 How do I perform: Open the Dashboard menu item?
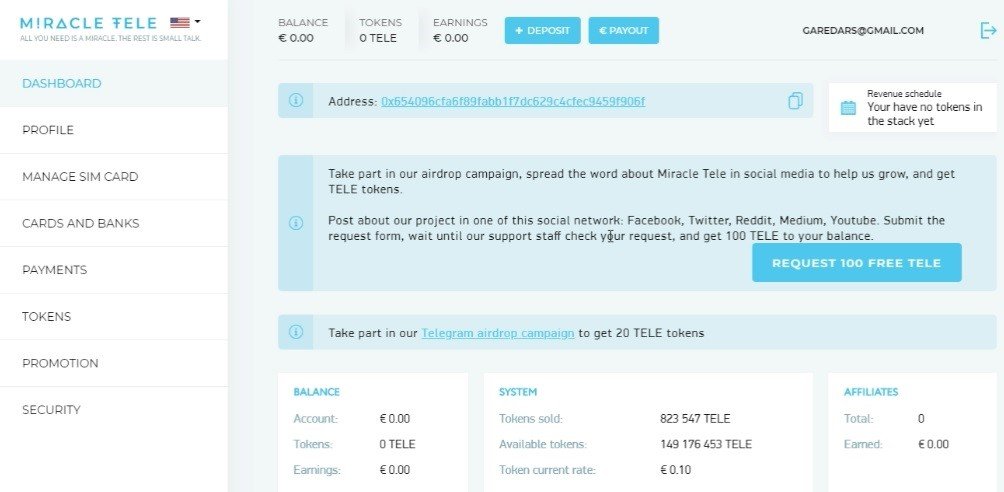113,83
